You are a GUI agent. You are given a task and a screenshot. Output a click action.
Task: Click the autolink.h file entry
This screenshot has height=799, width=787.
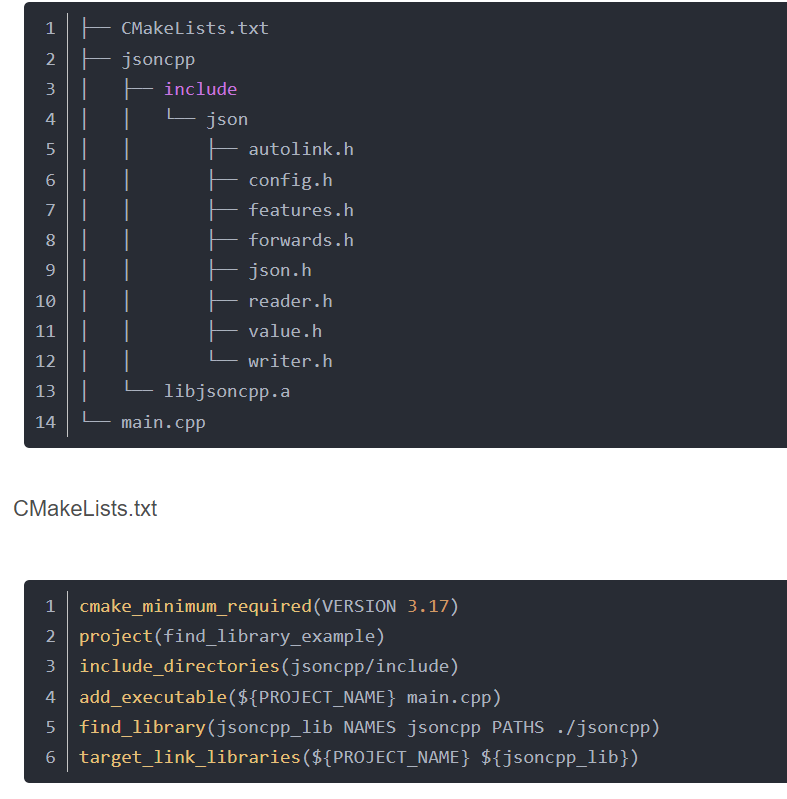click(300, 149)
